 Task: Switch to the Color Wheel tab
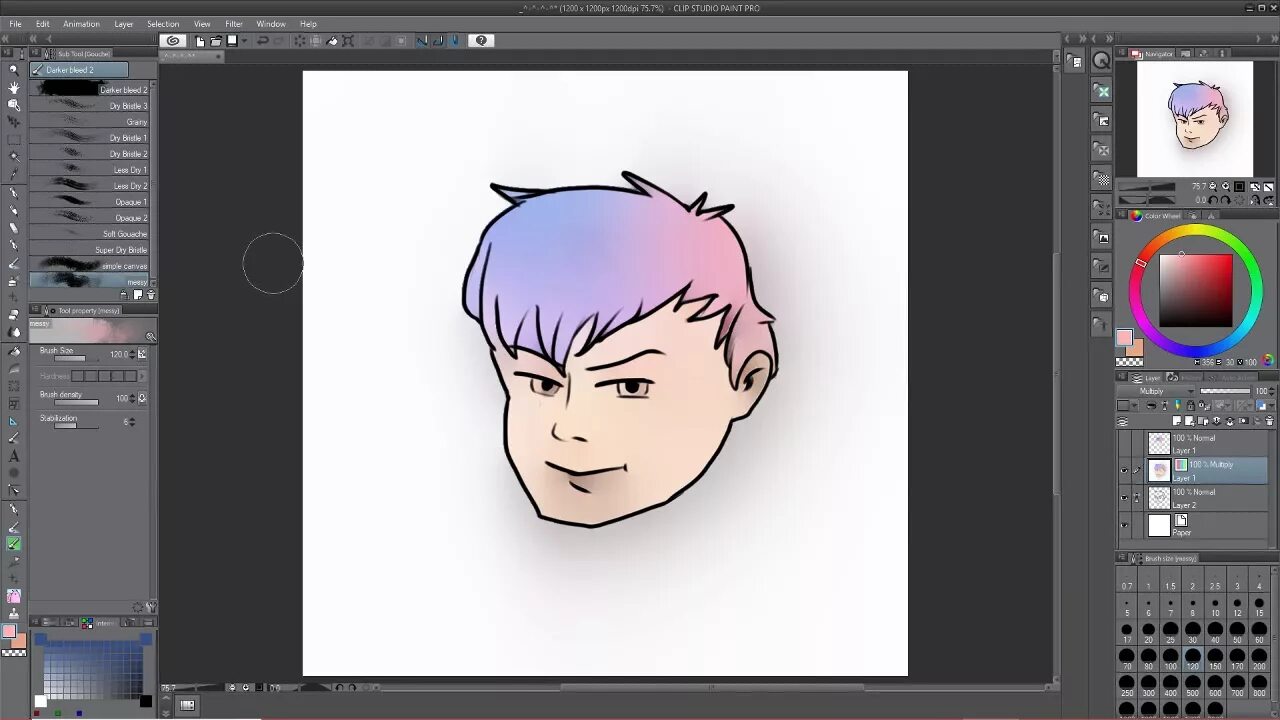(1156, 215)
